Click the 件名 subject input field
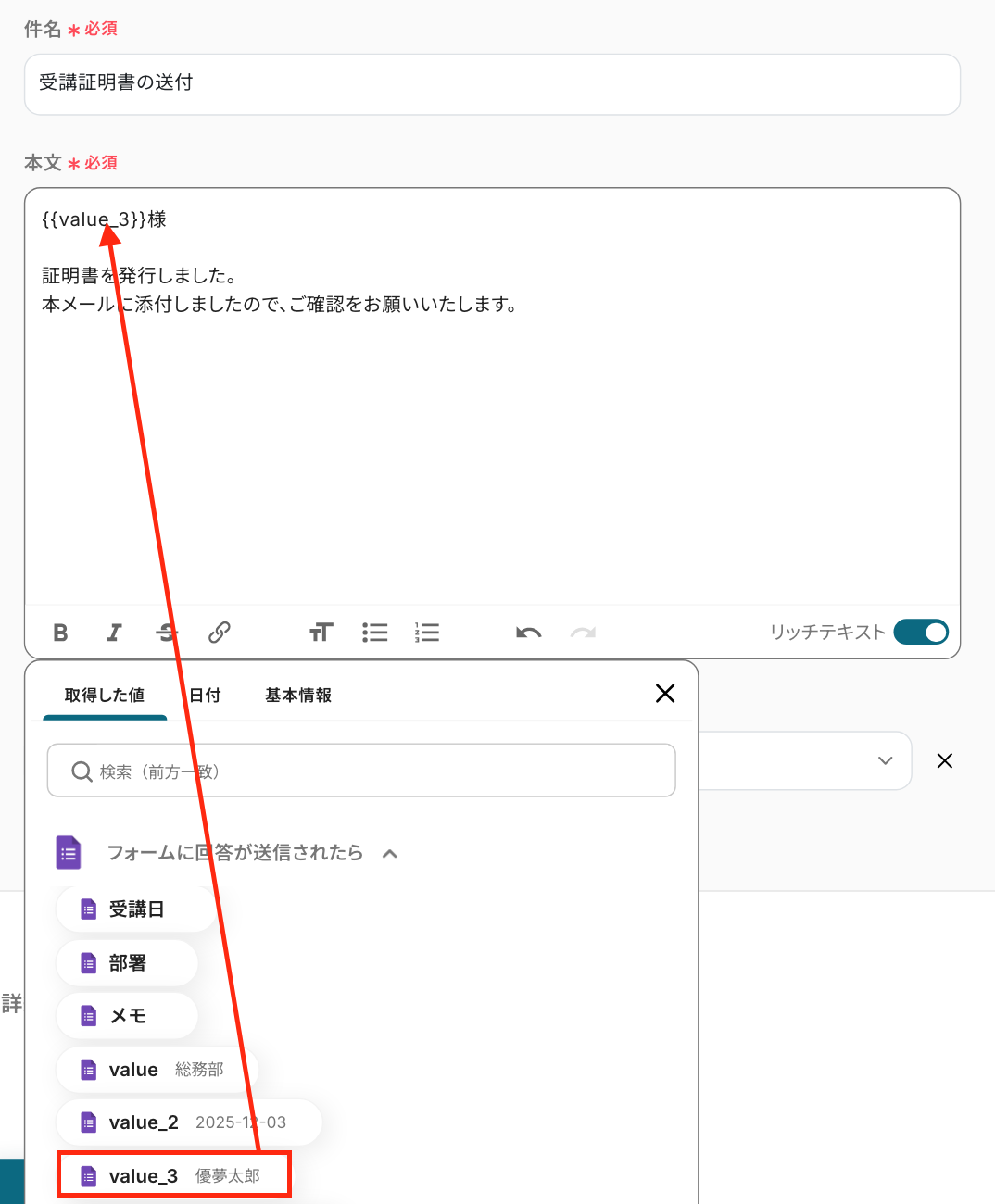Image resolution: width=995 pixels, height=1204 pixels. click(492, 83)
